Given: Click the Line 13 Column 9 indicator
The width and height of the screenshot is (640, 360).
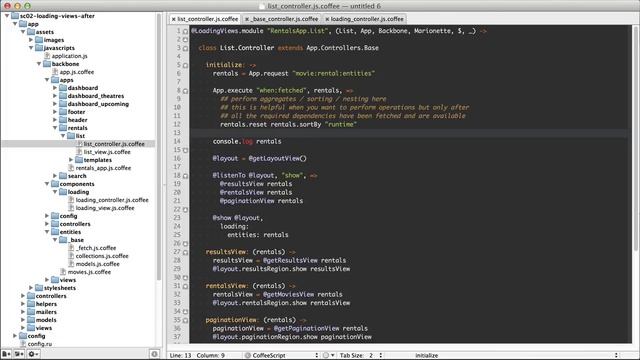Looking at the screenshot, I should coord(197,356).
